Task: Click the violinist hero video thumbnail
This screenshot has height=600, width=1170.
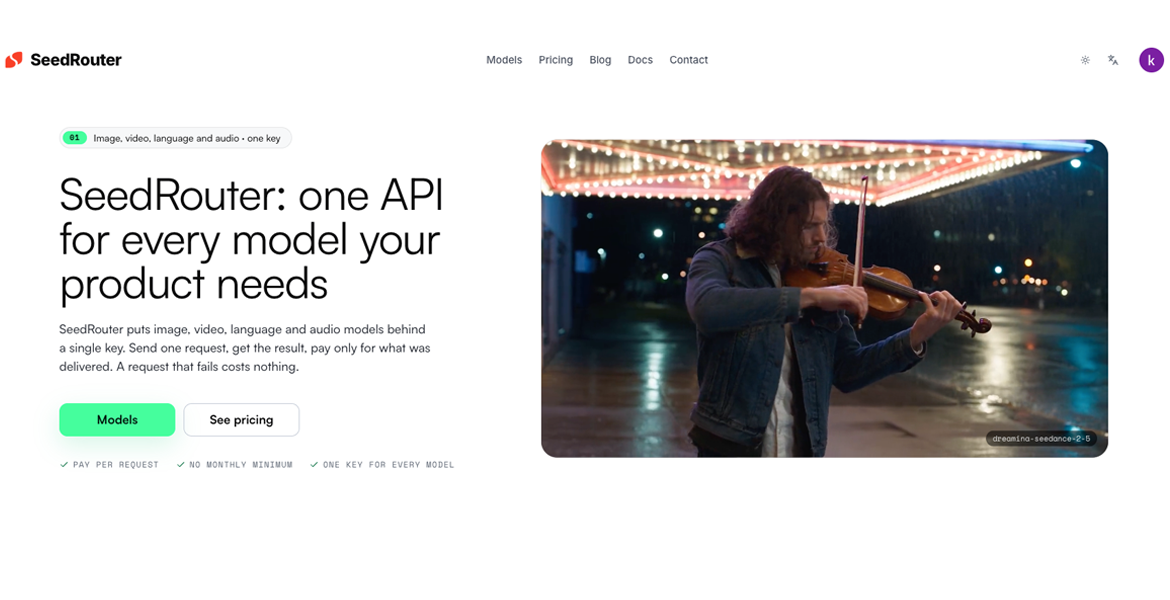Action: coord(824,298)
